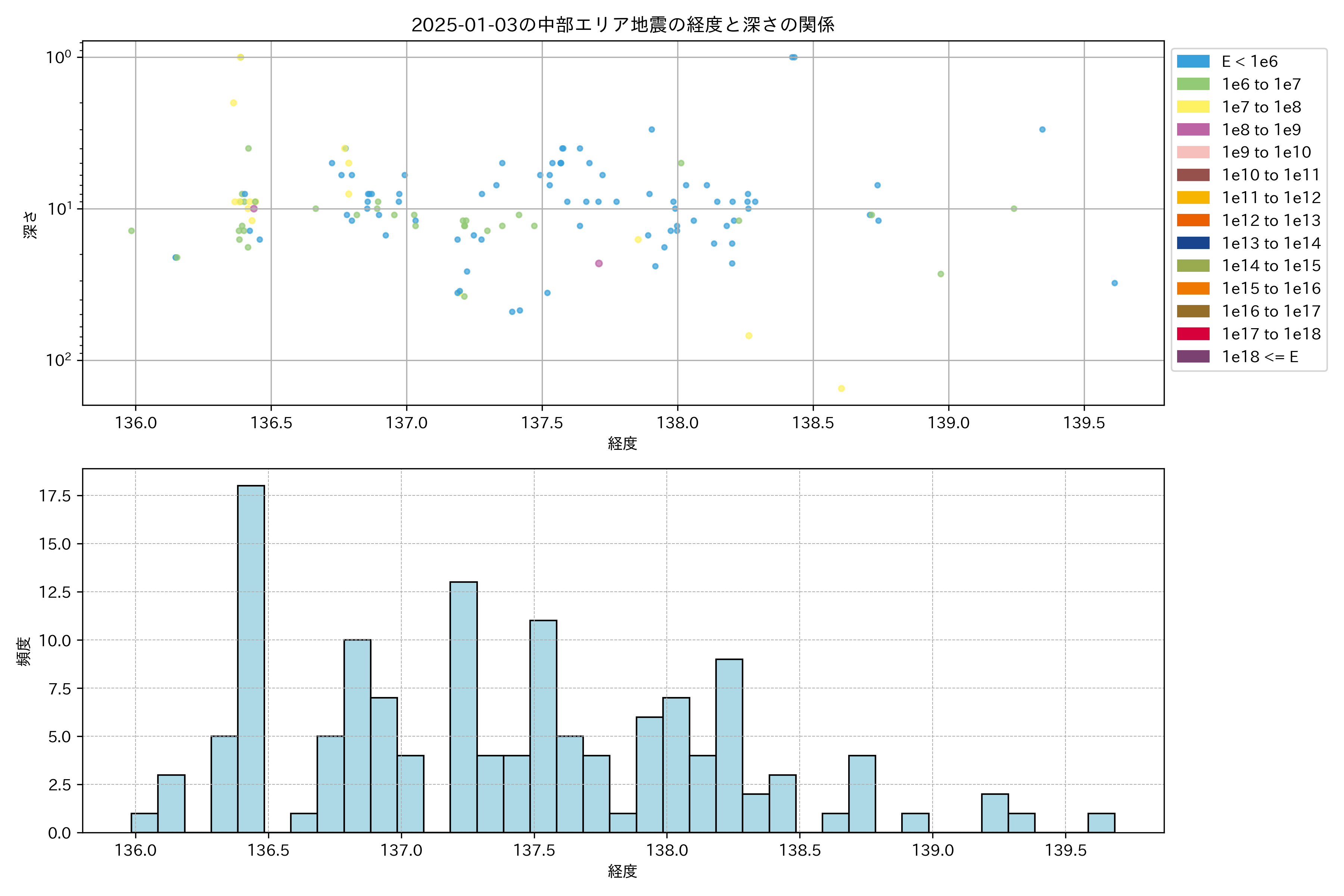The image size is (1344, 896).
Task: Click the dark blue '1e13 to 1e14' swatch
Action: (x=1193, y=243)
